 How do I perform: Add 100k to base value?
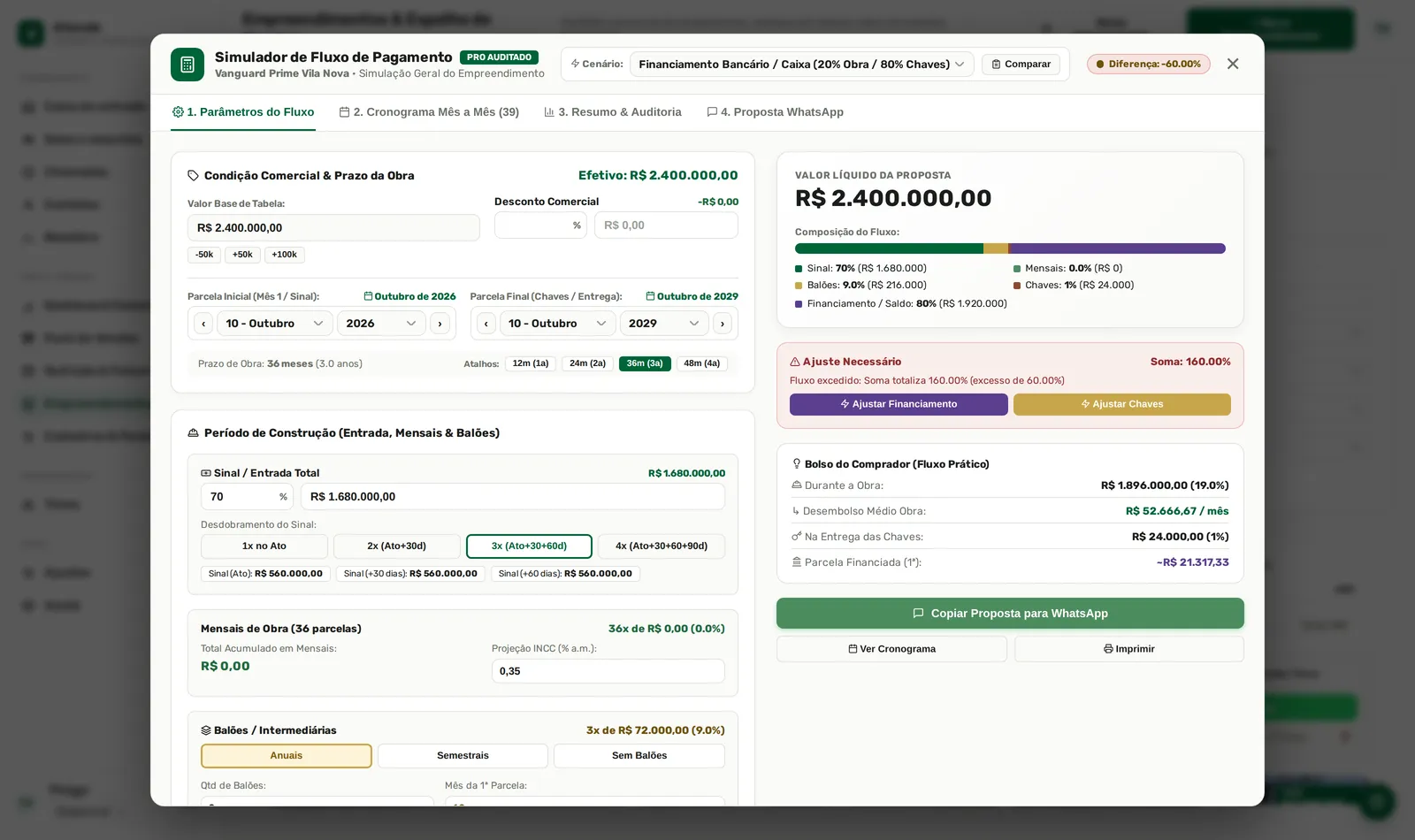pyautogui.click(x=284, y=255)
